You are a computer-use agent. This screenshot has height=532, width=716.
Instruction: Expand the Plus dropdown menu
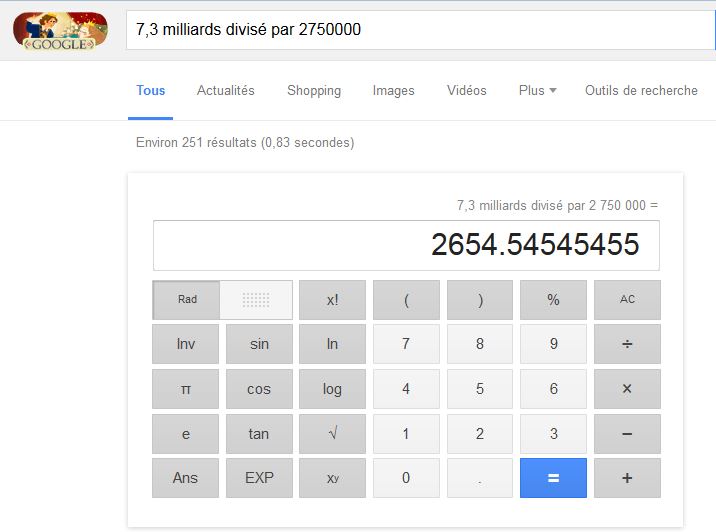click(537, 90)
